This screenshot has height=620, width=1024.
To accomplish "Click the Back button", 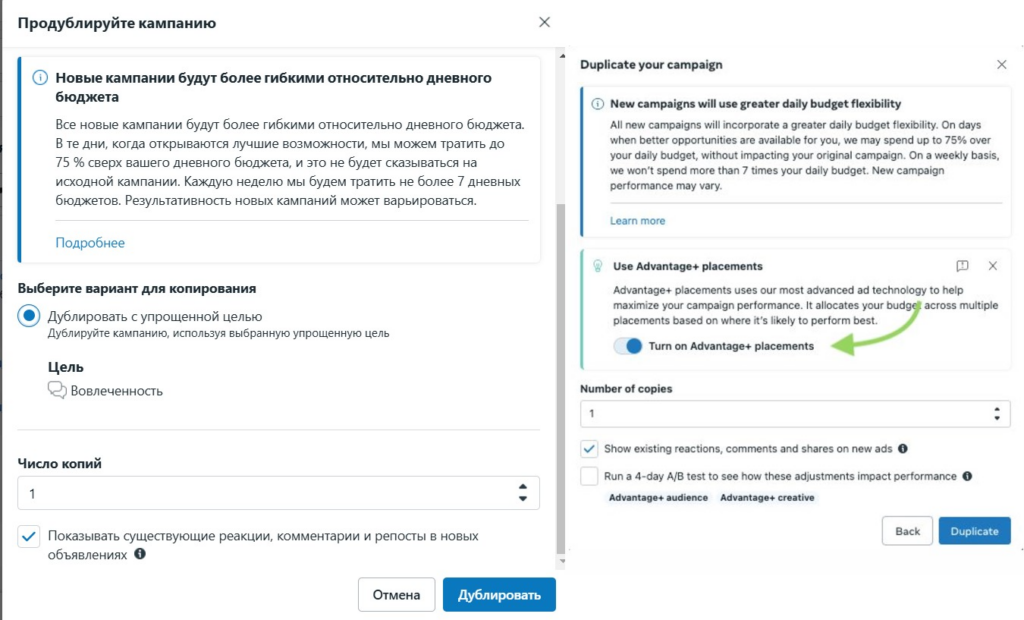I will click(906, 530).
